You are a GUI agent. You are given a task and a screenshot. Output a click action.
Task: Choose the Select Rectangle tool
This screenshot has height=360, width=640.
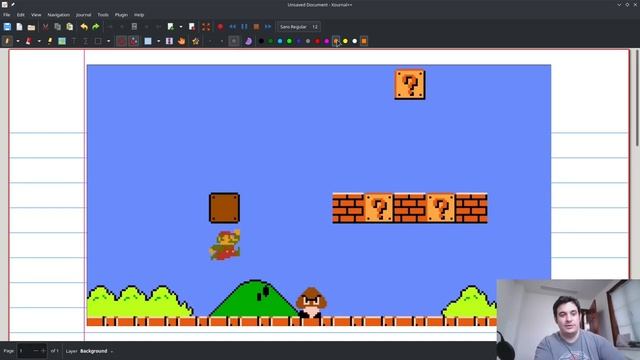click(148, 41)
